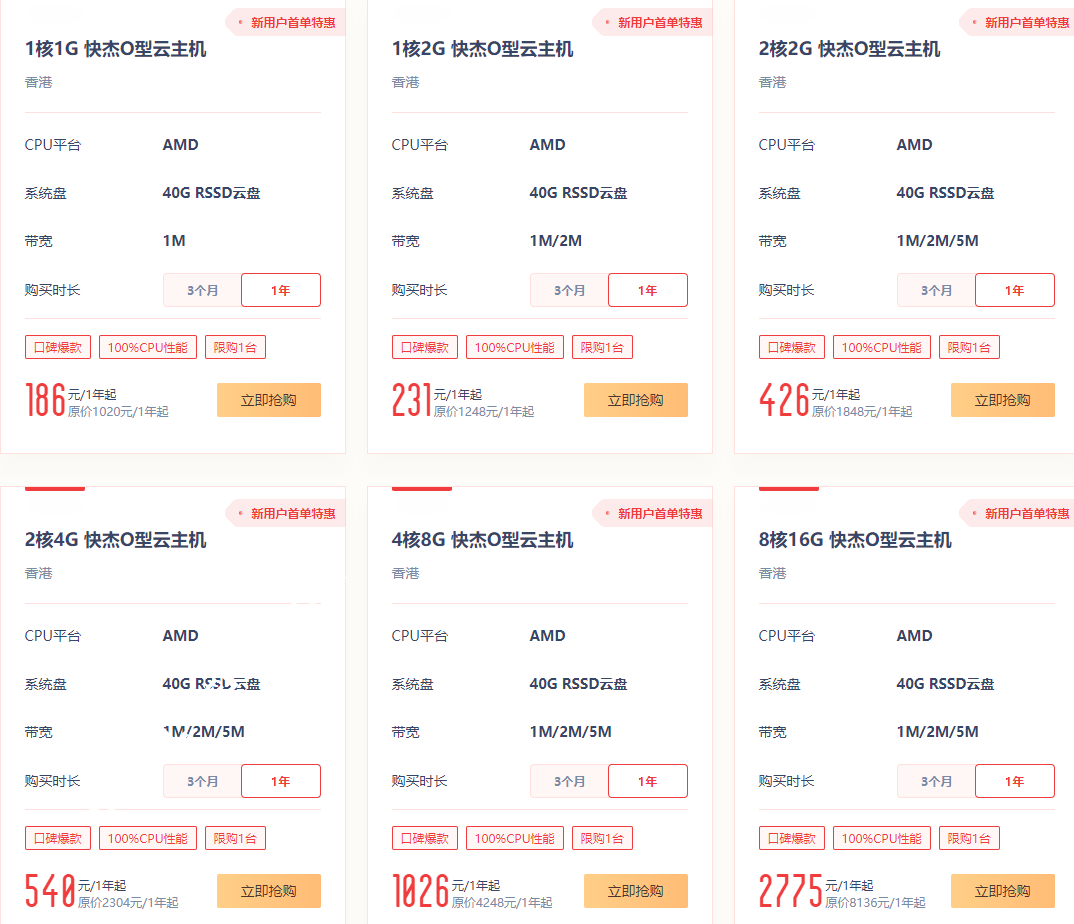Viewport: 1074px width, 924px height.
Task: Click 立即抢购 for the 231元 plan
Action: coord(636,400)
